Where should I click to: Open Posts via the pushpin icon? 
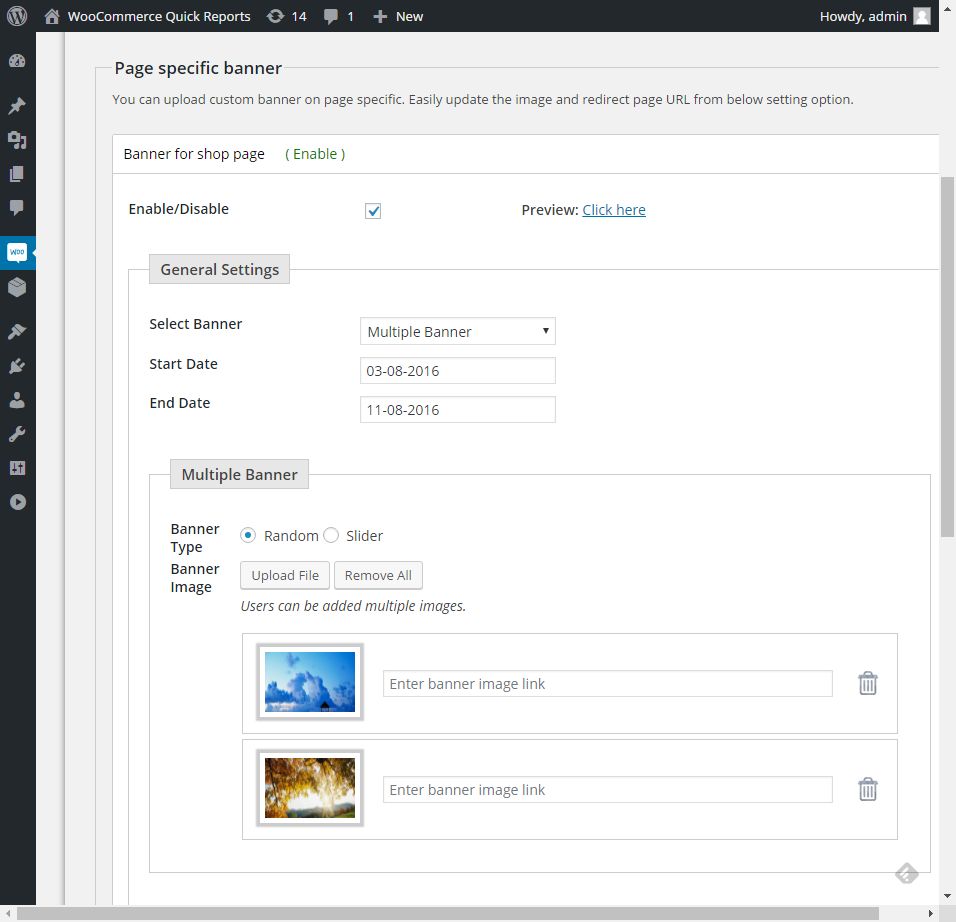tap(17, 107)
